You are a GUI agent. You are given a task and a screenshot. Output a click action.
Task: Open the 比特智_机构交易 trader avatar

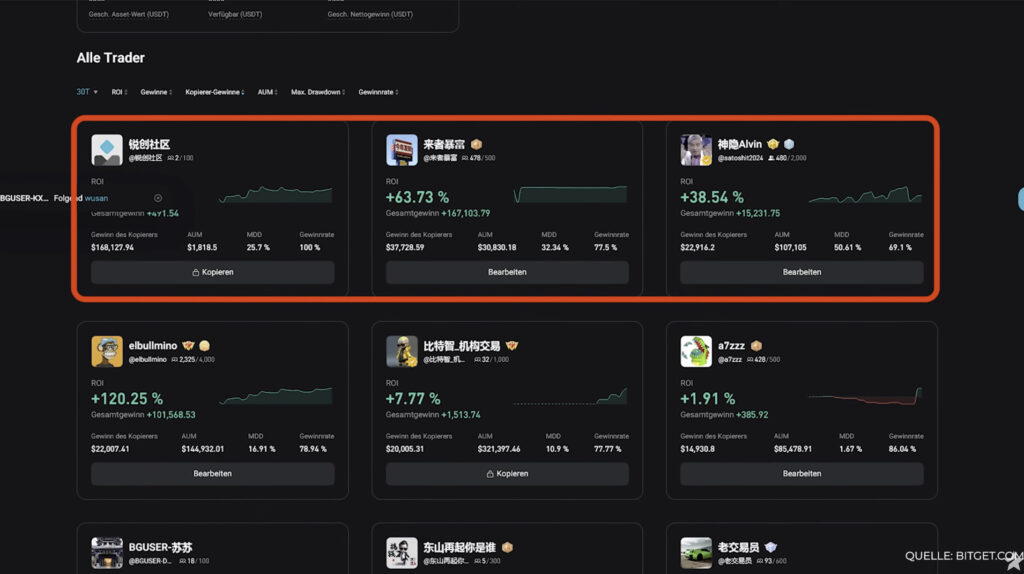point(402,351)
